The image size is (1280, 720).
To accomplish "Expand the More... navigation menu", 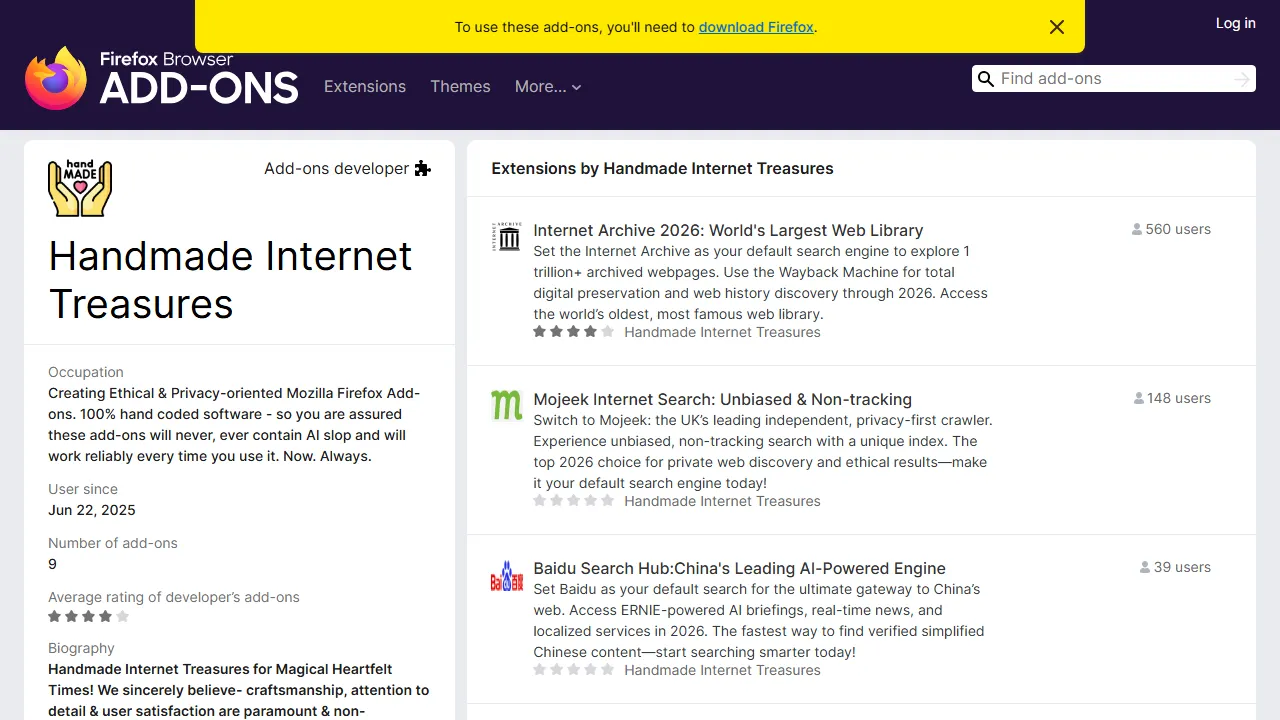I will (548, 87).
